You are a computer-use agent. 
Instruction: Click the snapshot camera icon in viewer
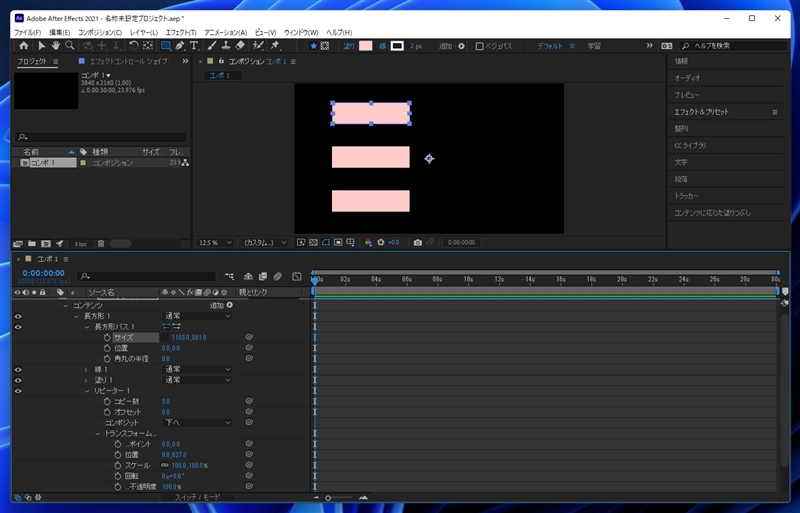click(418, 242)
